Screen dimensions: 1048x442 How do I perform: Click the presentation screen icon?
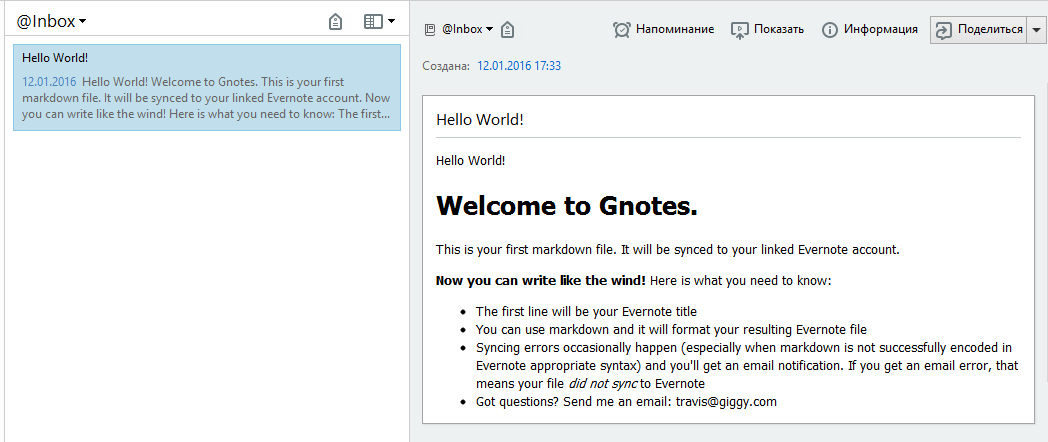739,30
